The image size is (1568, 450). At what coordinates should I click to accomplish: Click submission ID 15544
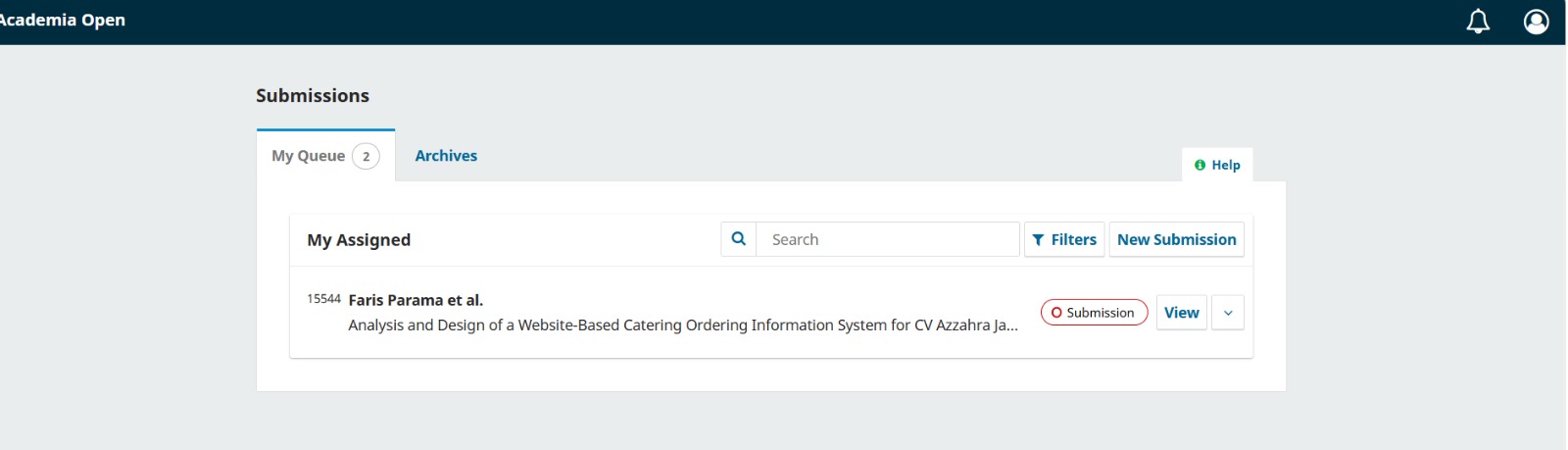tap(323, 299)
